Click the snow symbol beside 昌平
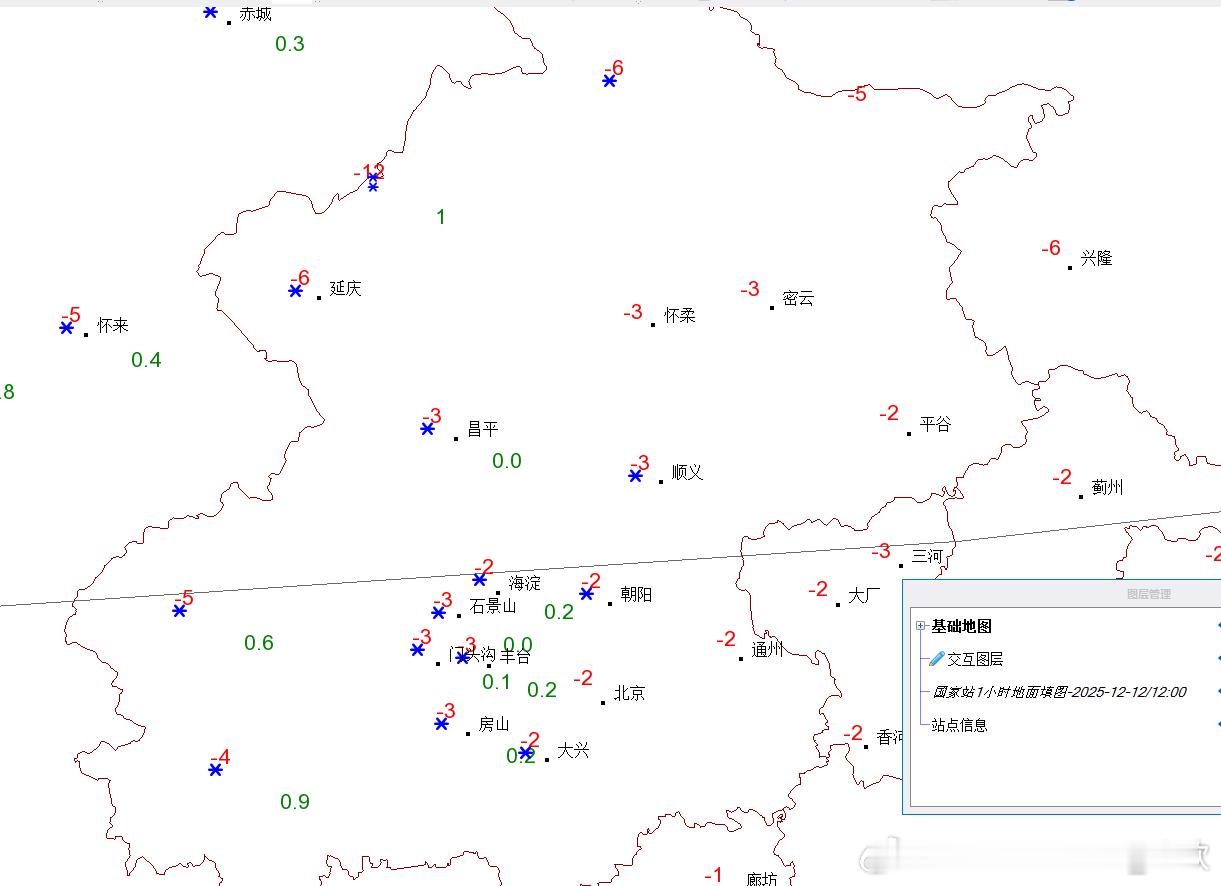1221x886 pixels. coord(427,428)
